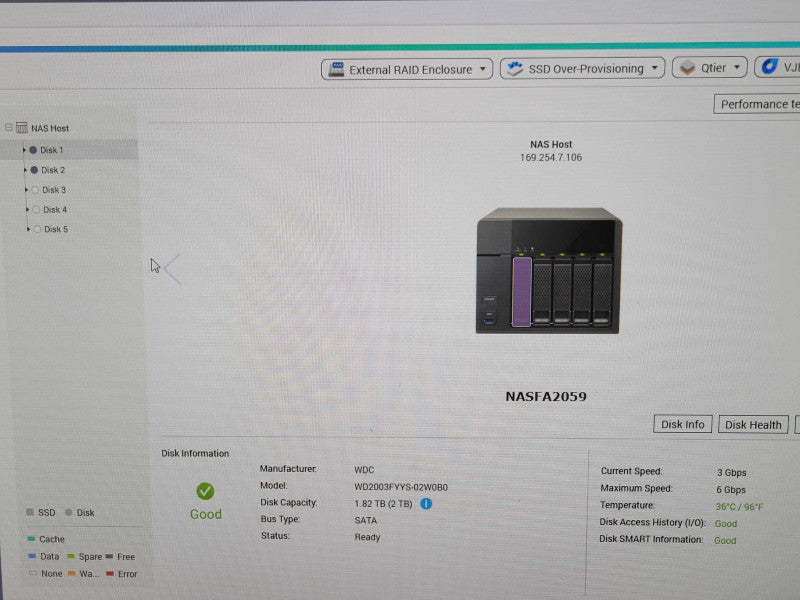Click the SSD Over-Provisioning icon

[x=515, y=69]
